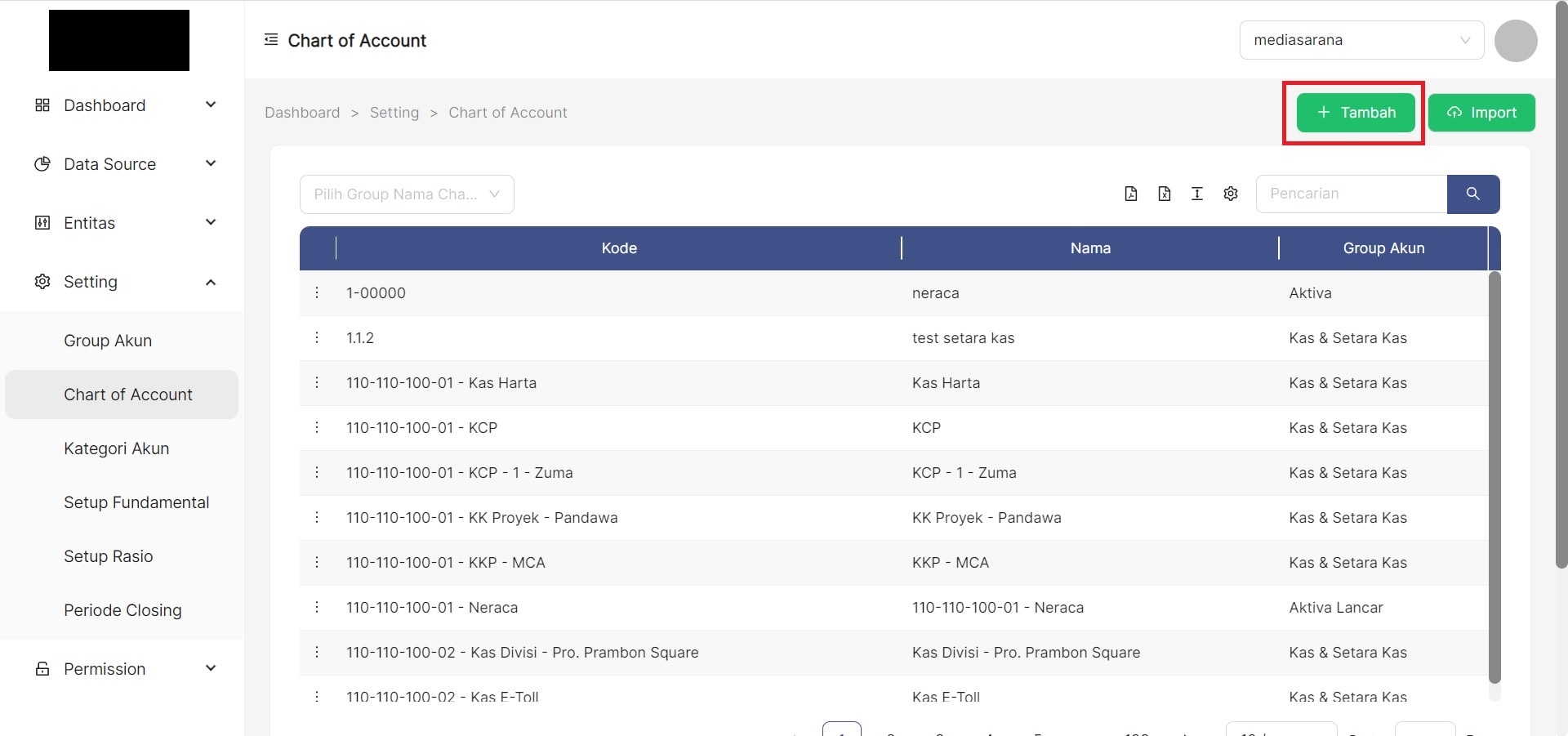
Task: Open Pilih Group Nama Chart dropdown
Action: coord(406,194)
